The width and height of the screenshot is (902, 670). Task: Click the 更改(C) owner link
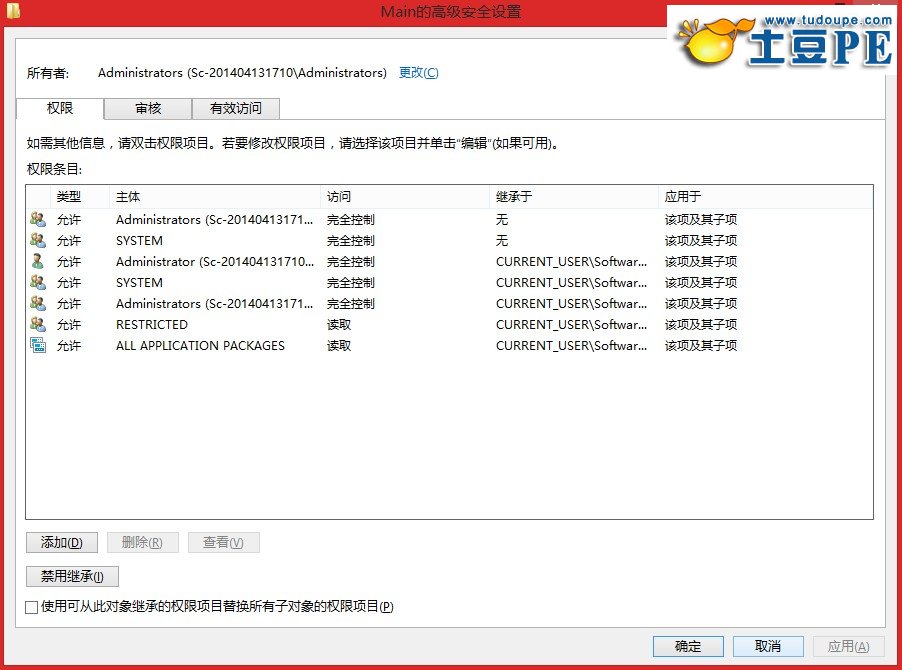418,73
